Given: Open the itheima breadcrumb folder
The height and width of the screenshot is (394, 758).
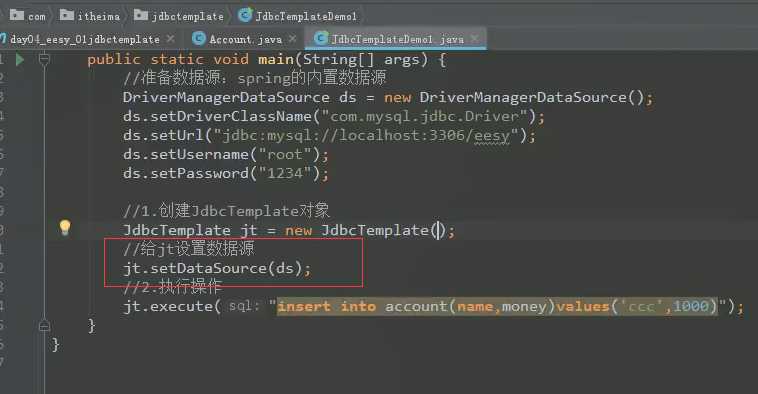Looking at the screenshot, I should pyautogui.click(x=90, y=16).
